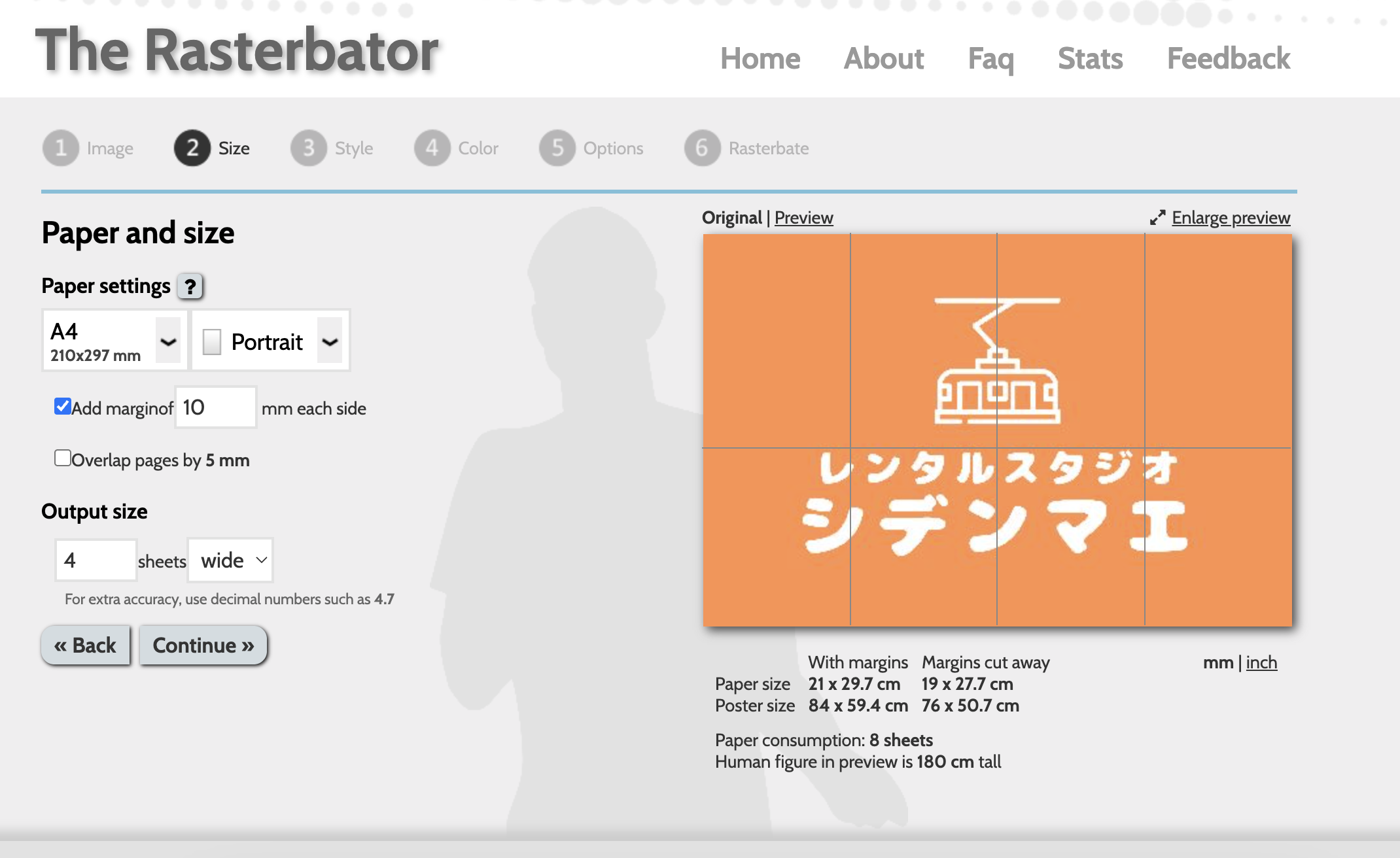Enable Overlap pages by 5 mm

tap(63, 458)
